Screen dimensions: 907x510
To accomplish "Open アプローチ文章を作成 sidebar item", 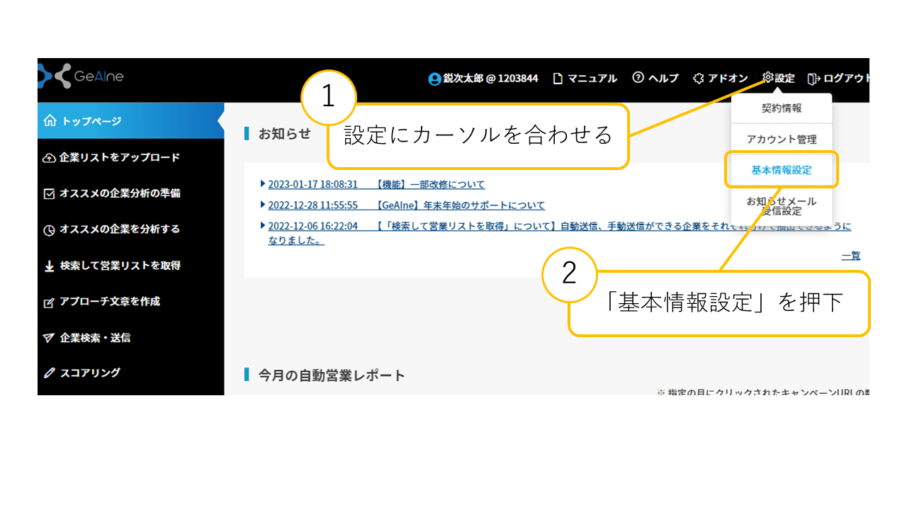I will [109, 301].
